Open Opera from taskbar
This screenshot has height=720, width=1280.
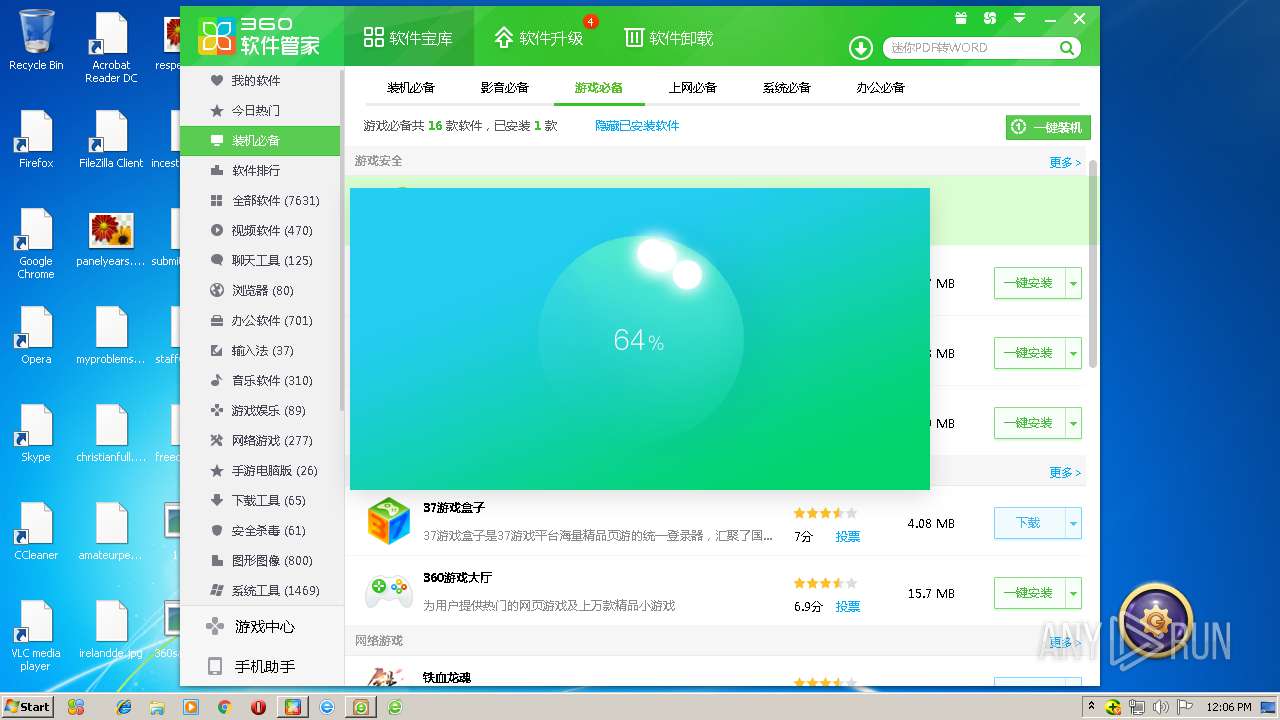259,707
